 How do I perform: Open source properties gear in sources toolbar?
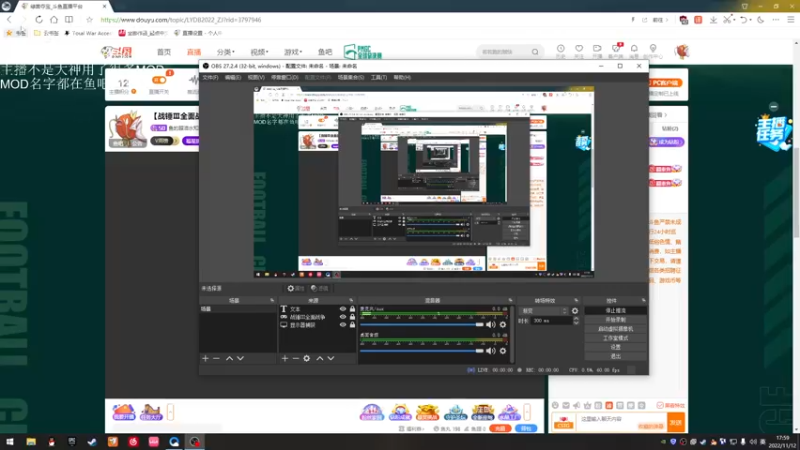tap(307, 359)
